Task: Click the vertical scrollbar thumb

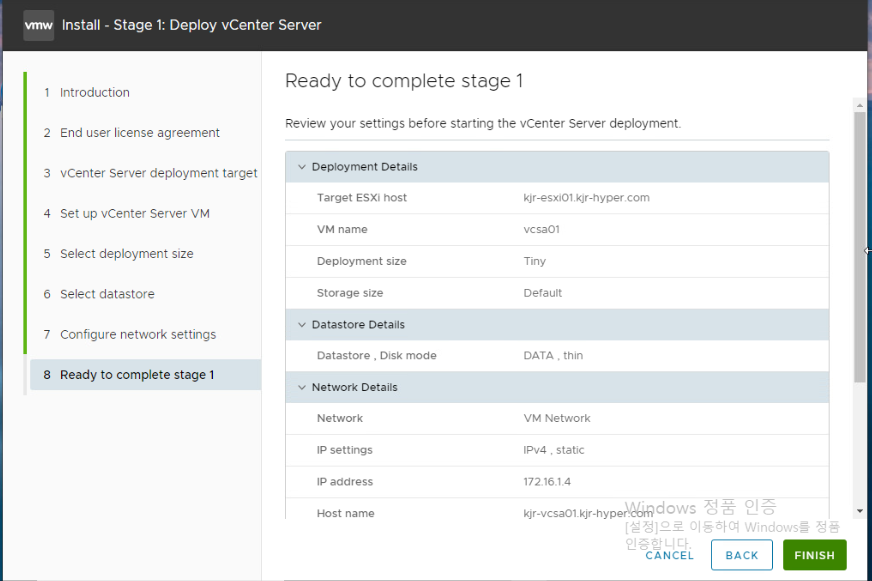Action: [x=860, y=247]
